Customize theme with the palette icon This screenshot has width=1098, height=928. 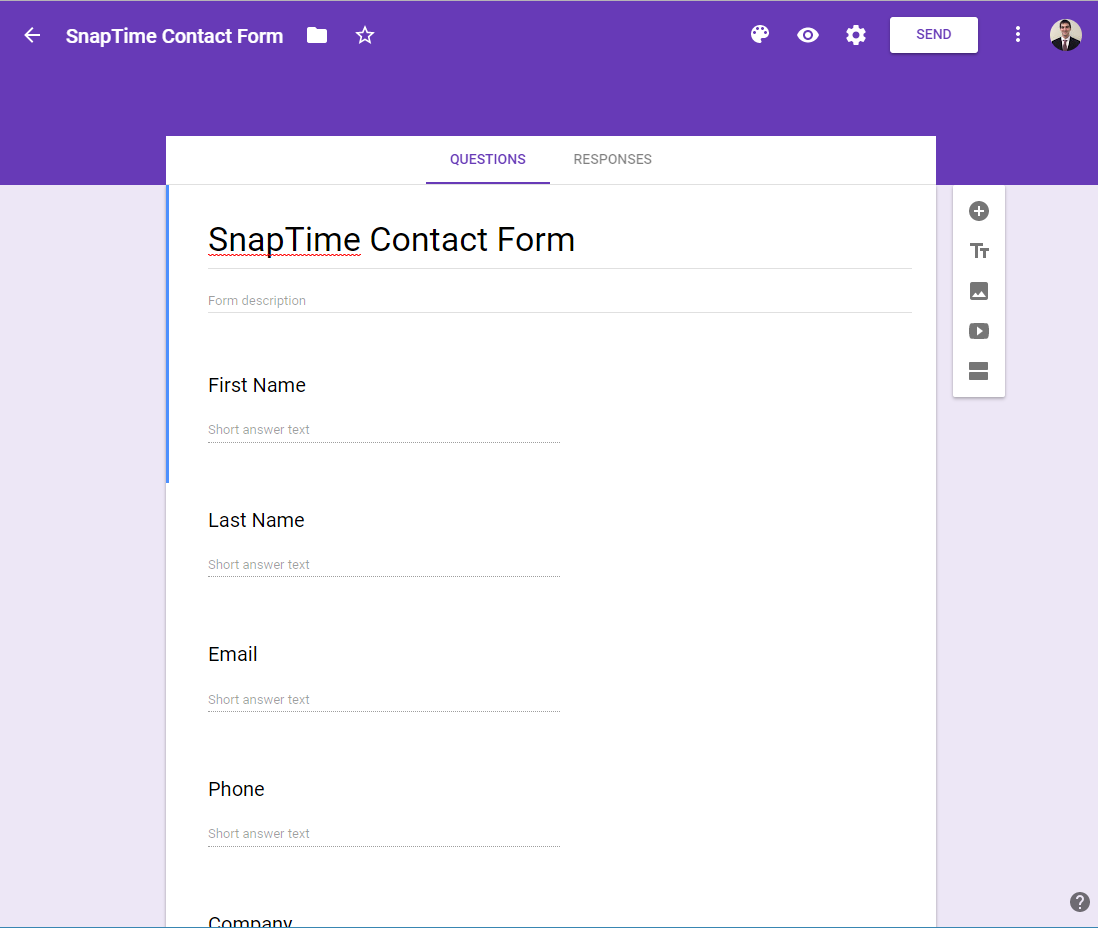click(x=759, y=34)
